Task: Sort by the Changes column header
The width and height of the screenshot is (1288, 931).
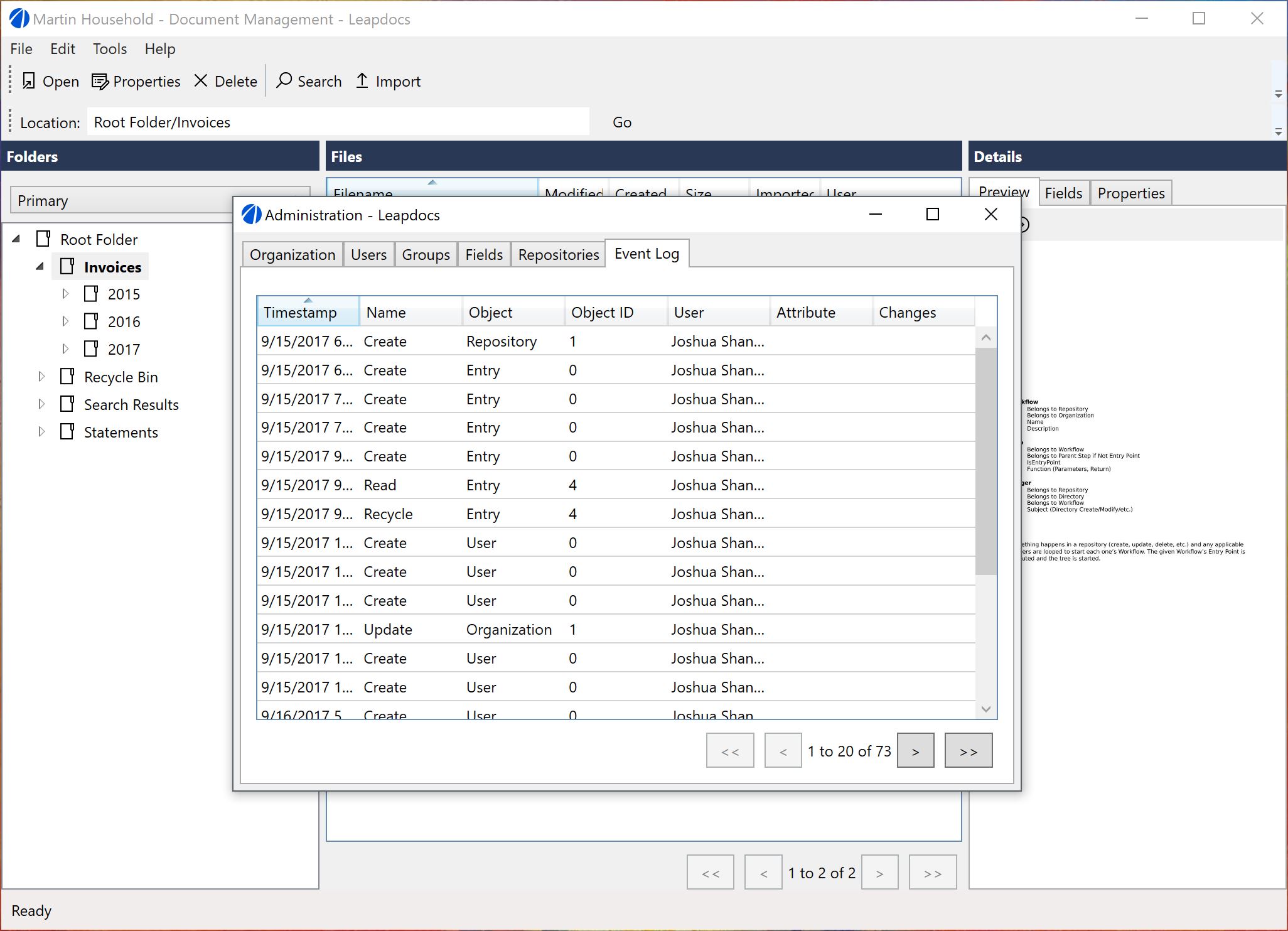Action: (923, 312)
